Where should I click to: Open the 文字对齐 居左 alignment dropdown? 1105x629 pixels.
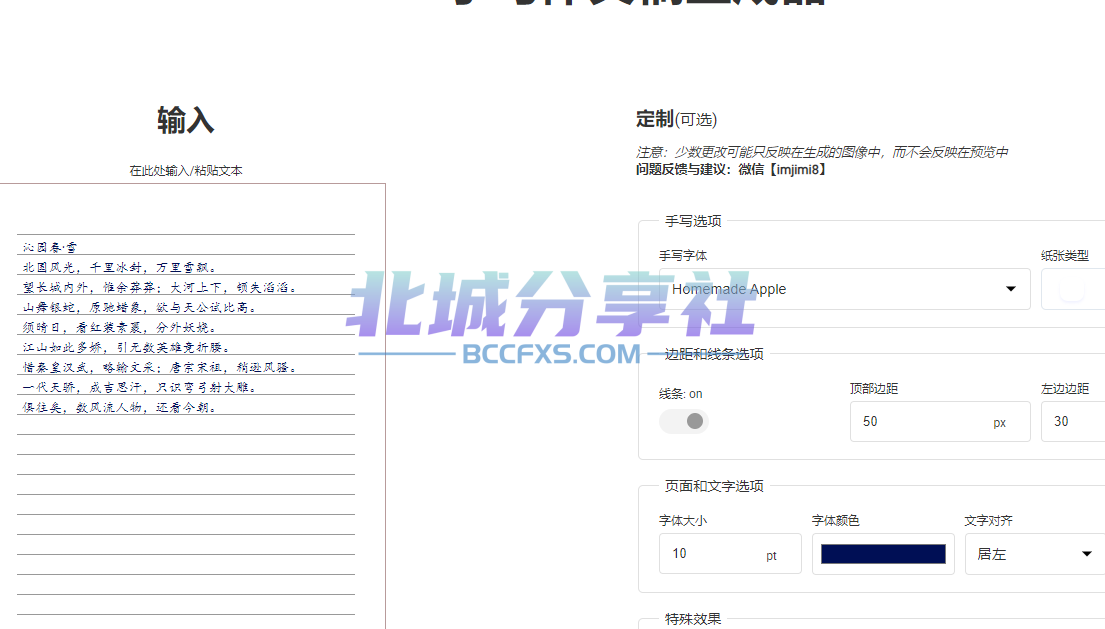click(1035, 554)
